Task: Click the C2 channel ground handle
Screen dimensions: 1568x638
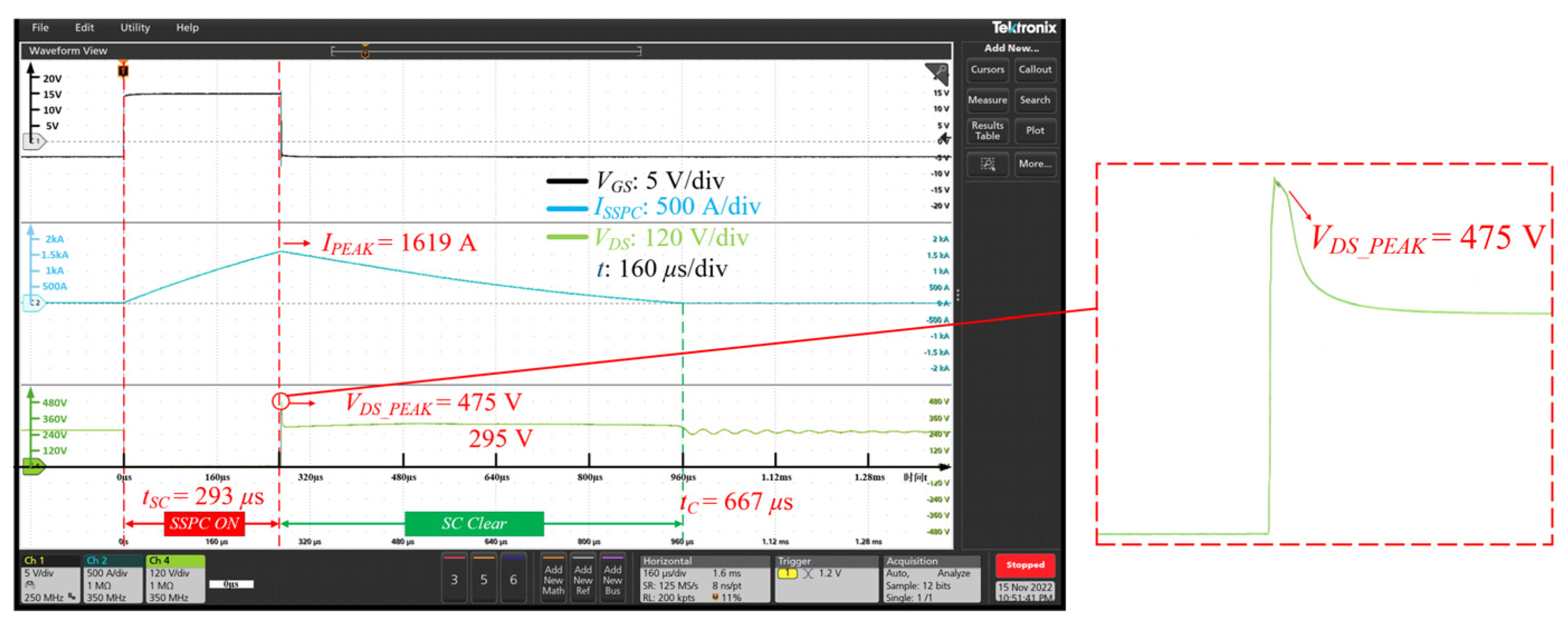Action: [x=34, y=303]
